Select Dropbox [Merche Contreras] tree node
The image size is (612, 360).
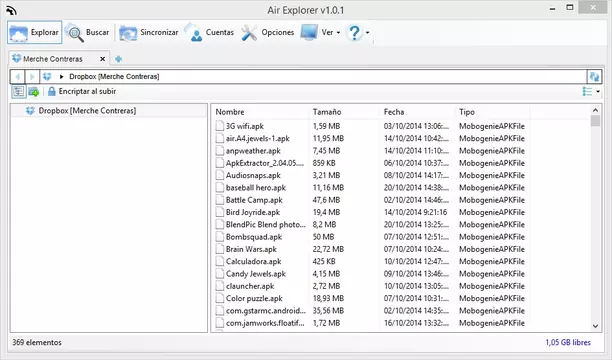point(81,111)
